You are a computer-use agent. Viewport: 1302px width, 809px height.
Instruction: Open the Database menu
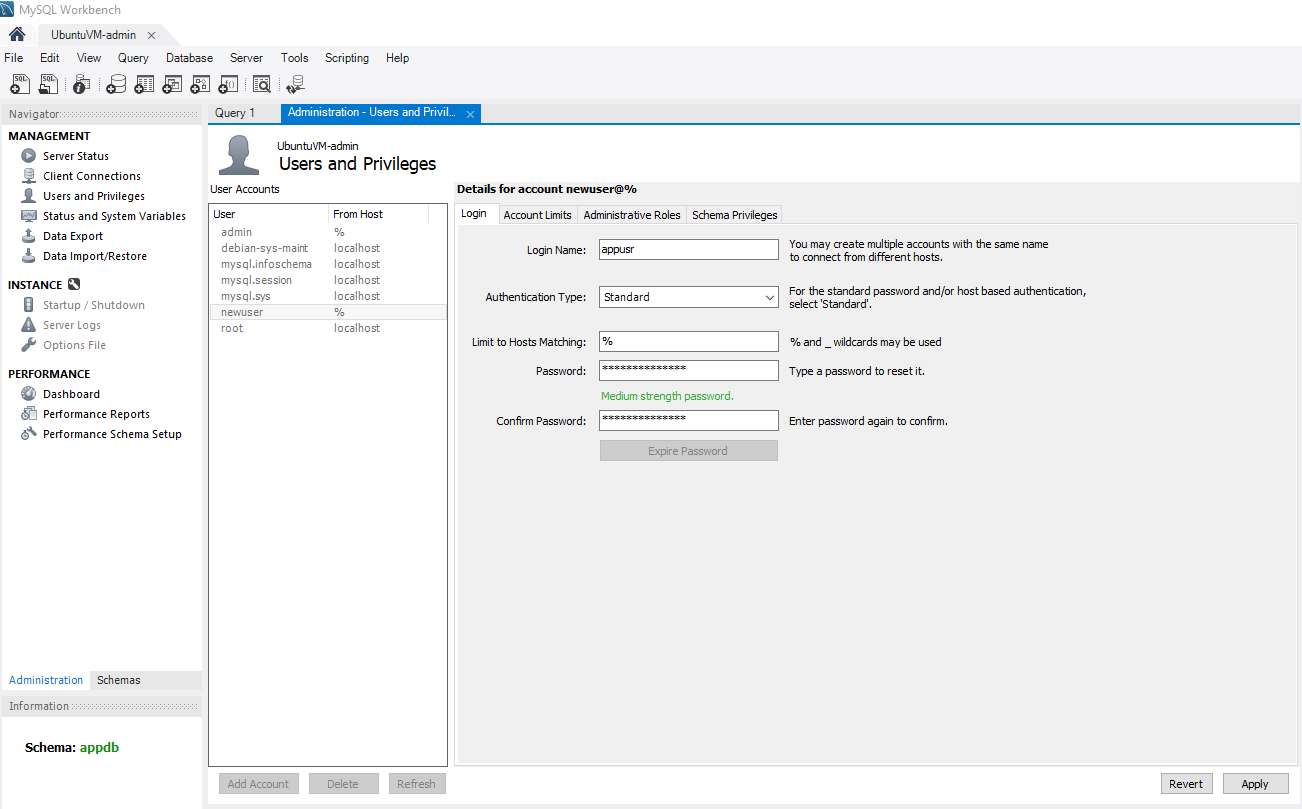pyautogui.click(x=189, y=58)
